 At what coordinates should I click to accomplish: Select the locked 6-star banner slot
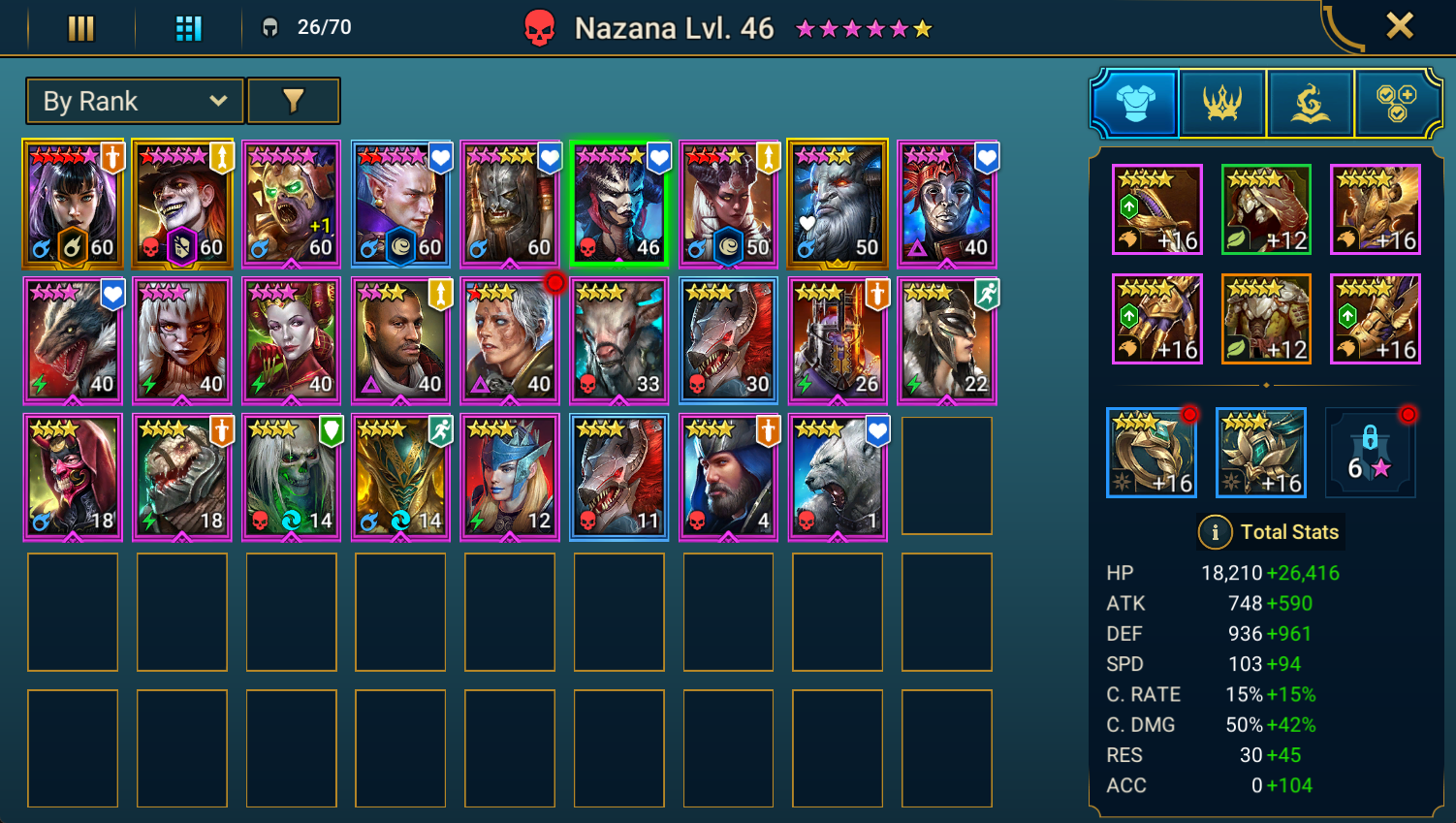click(1371, 453)
